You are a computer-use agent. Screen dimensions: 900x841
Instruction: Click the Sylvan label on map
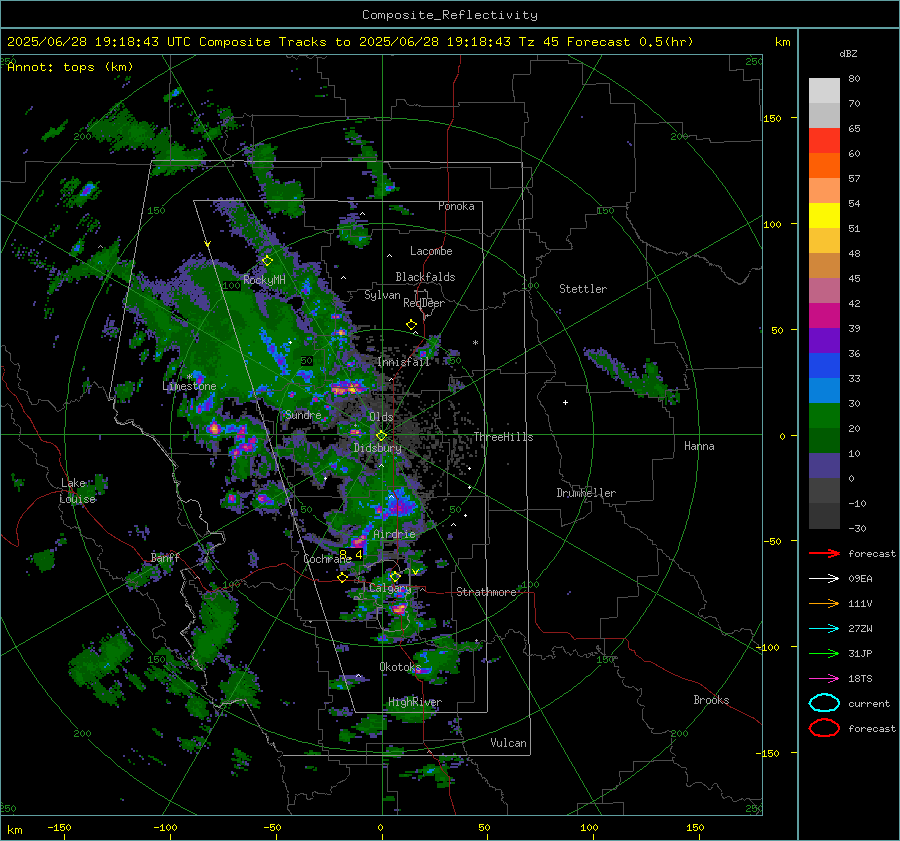point(382,295)
